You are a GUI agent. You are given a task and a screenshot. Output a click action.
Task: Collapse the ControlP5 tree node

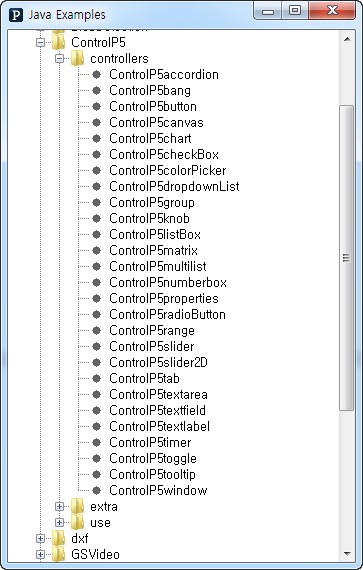coord(40,43)
